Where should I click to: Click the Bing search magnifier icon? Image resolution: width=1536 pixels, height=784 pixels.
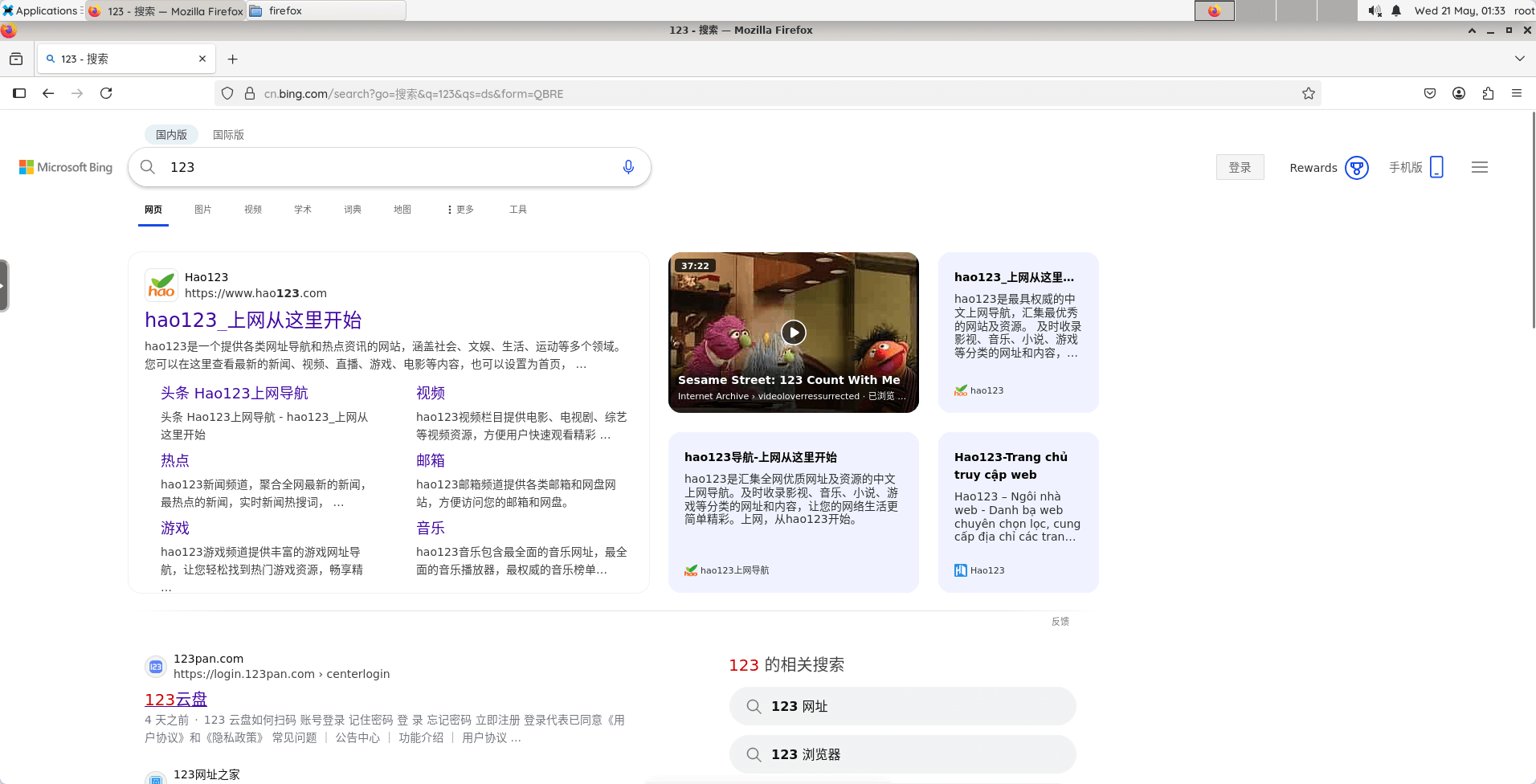coord(148,167)
